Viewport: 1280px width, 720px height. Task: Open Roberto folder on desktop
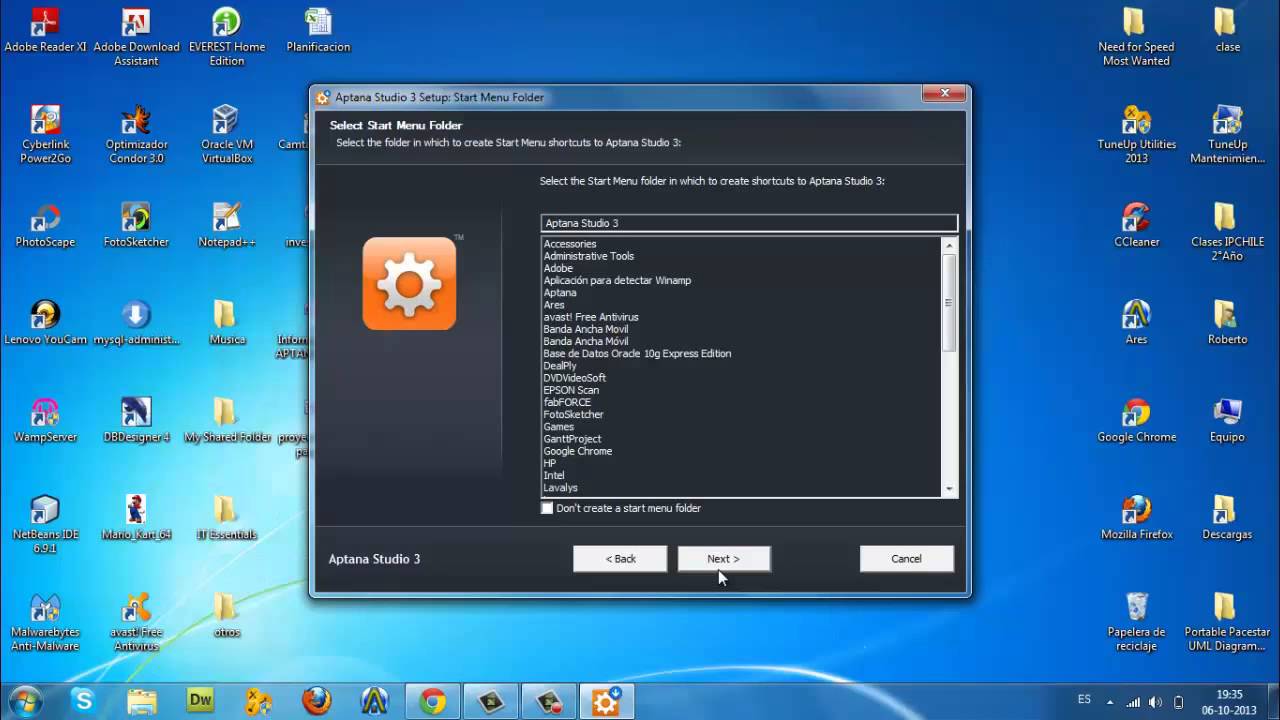pyautogui.click(x=1227, y=323)
